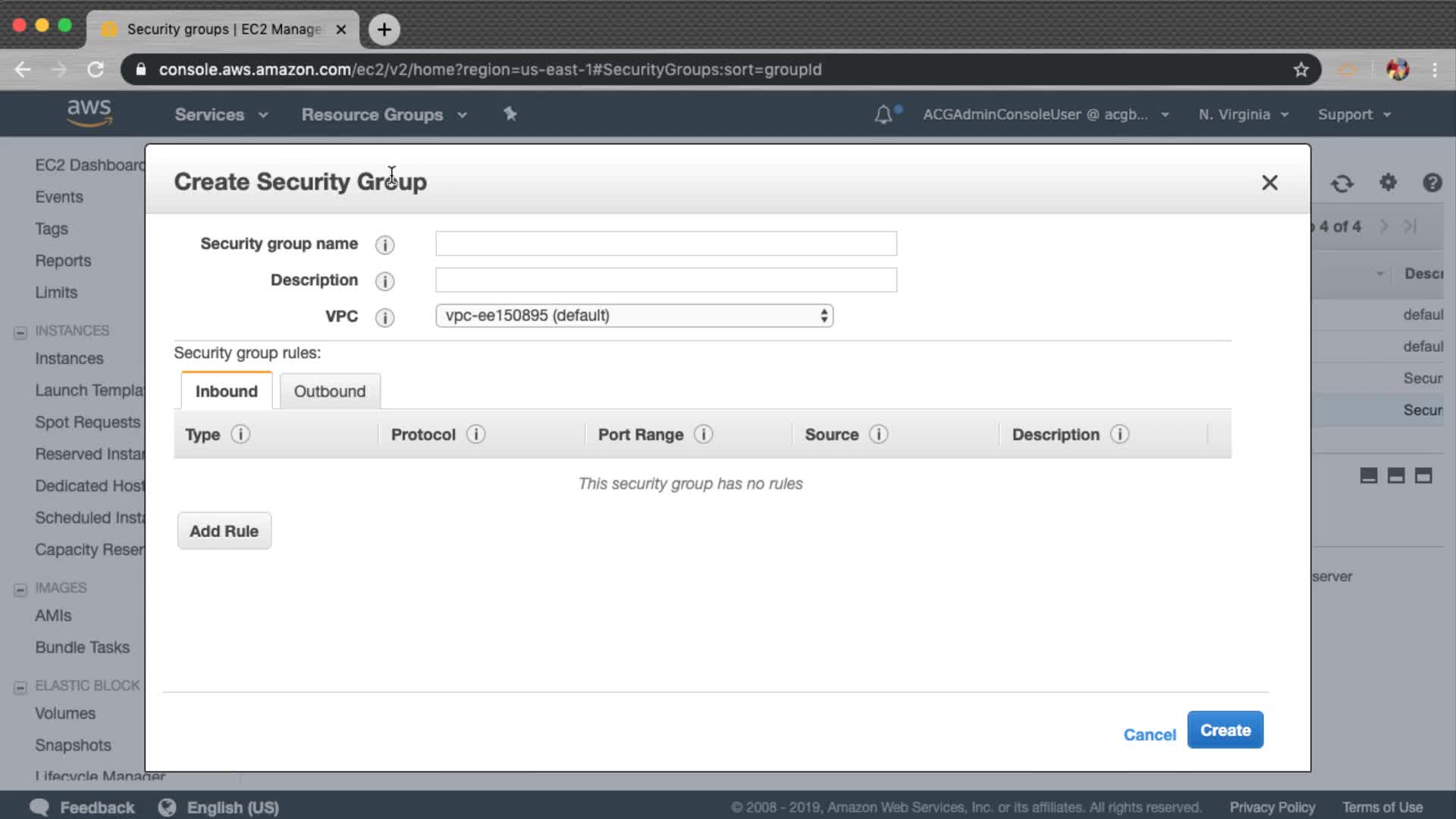Open the Services menu
This screenshot has width=1456, height=819.
pyautogui.click(x=221, y=115)
